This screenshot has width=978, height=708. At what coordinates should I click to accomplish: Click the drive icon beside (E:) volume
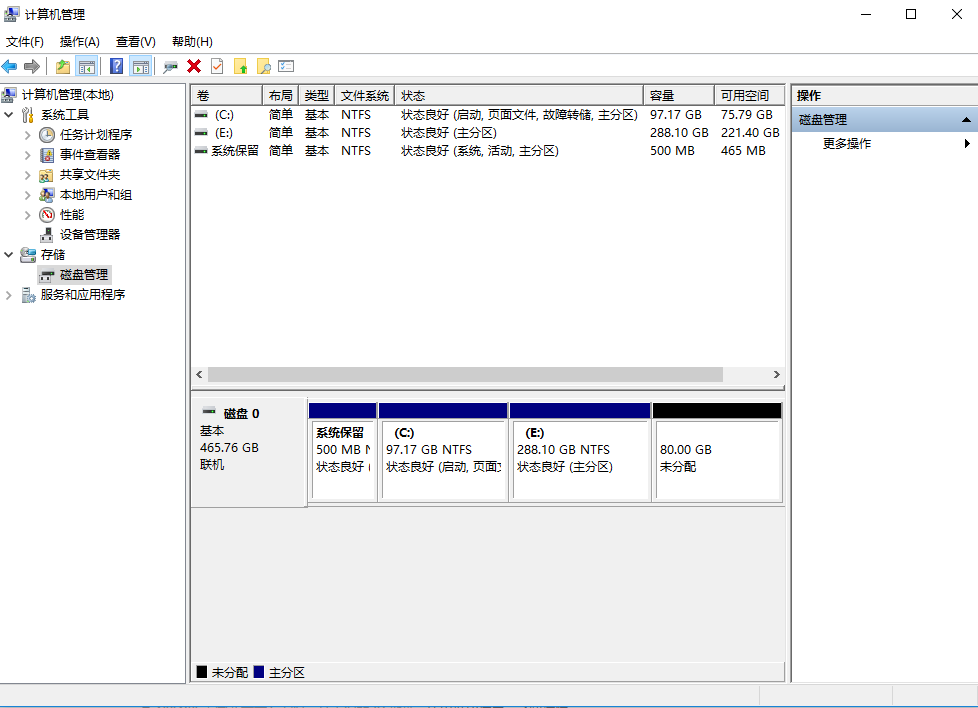[x=201, y=133]
